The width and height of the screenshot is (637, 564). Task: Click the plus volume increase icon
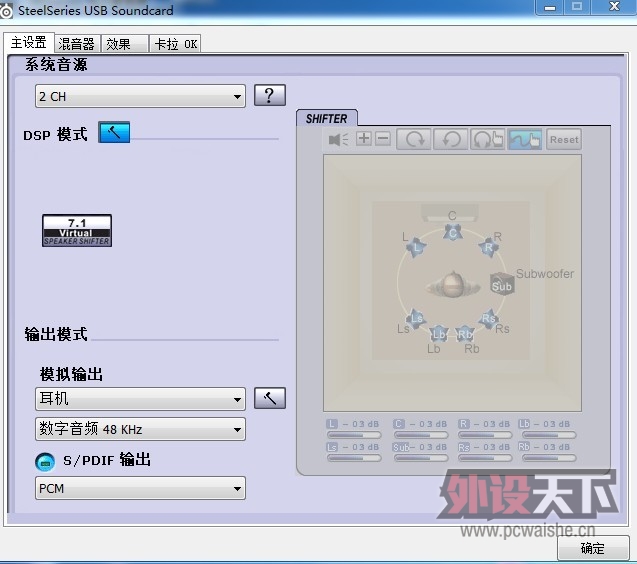tap(364, 139)
